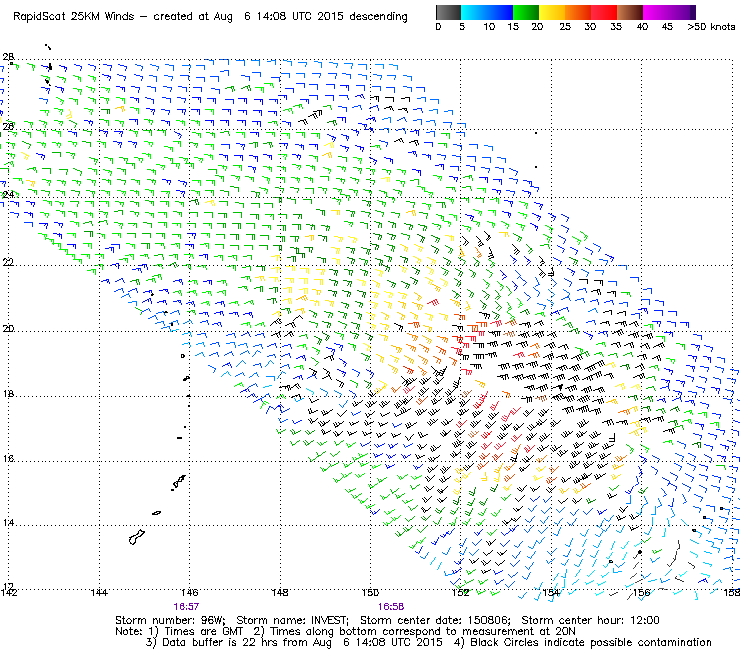Click the legend tick label 20

point(538,27)
